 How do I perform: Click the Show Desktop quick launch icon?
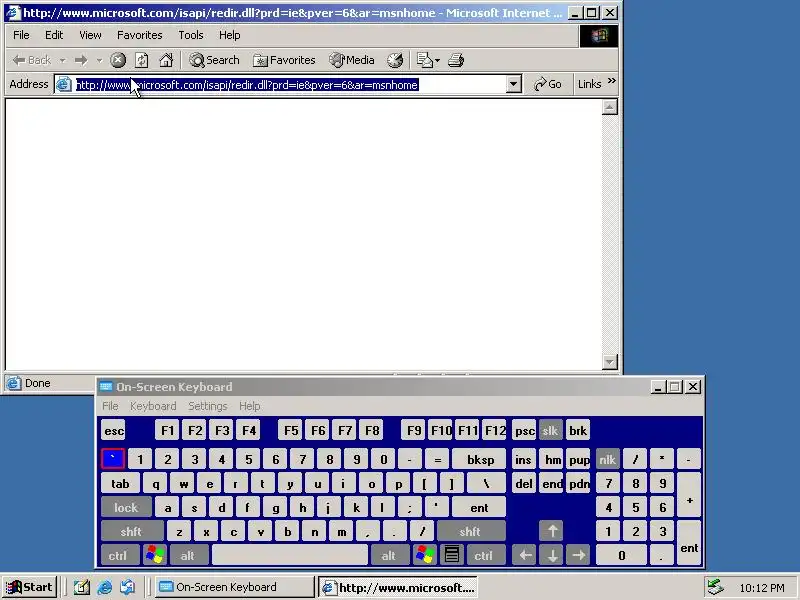pos(81,587)
